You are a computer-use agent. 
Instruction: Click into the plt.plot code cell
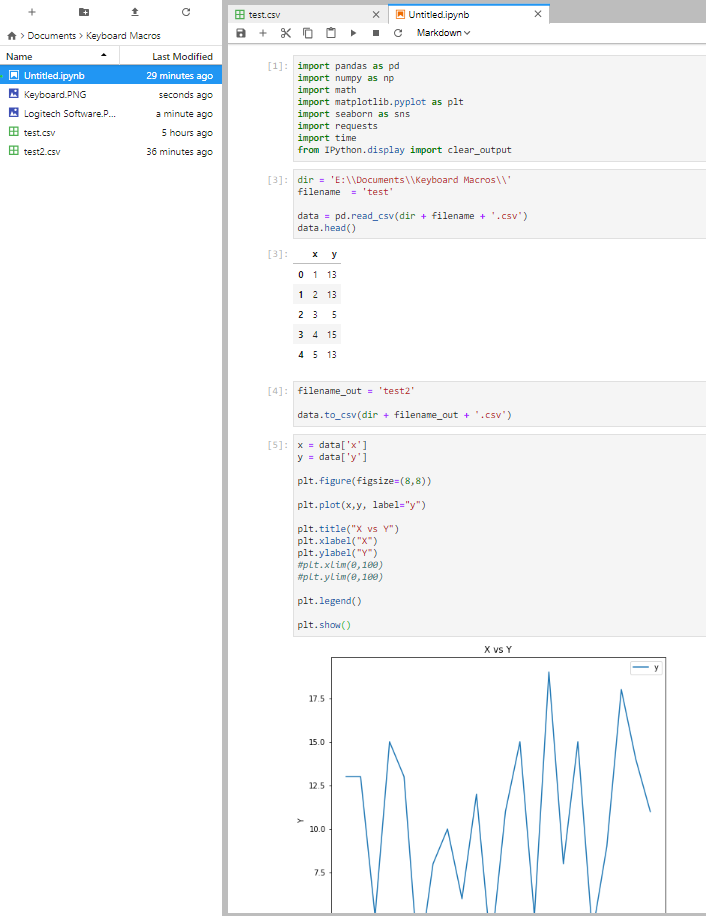tap(499, 535)
